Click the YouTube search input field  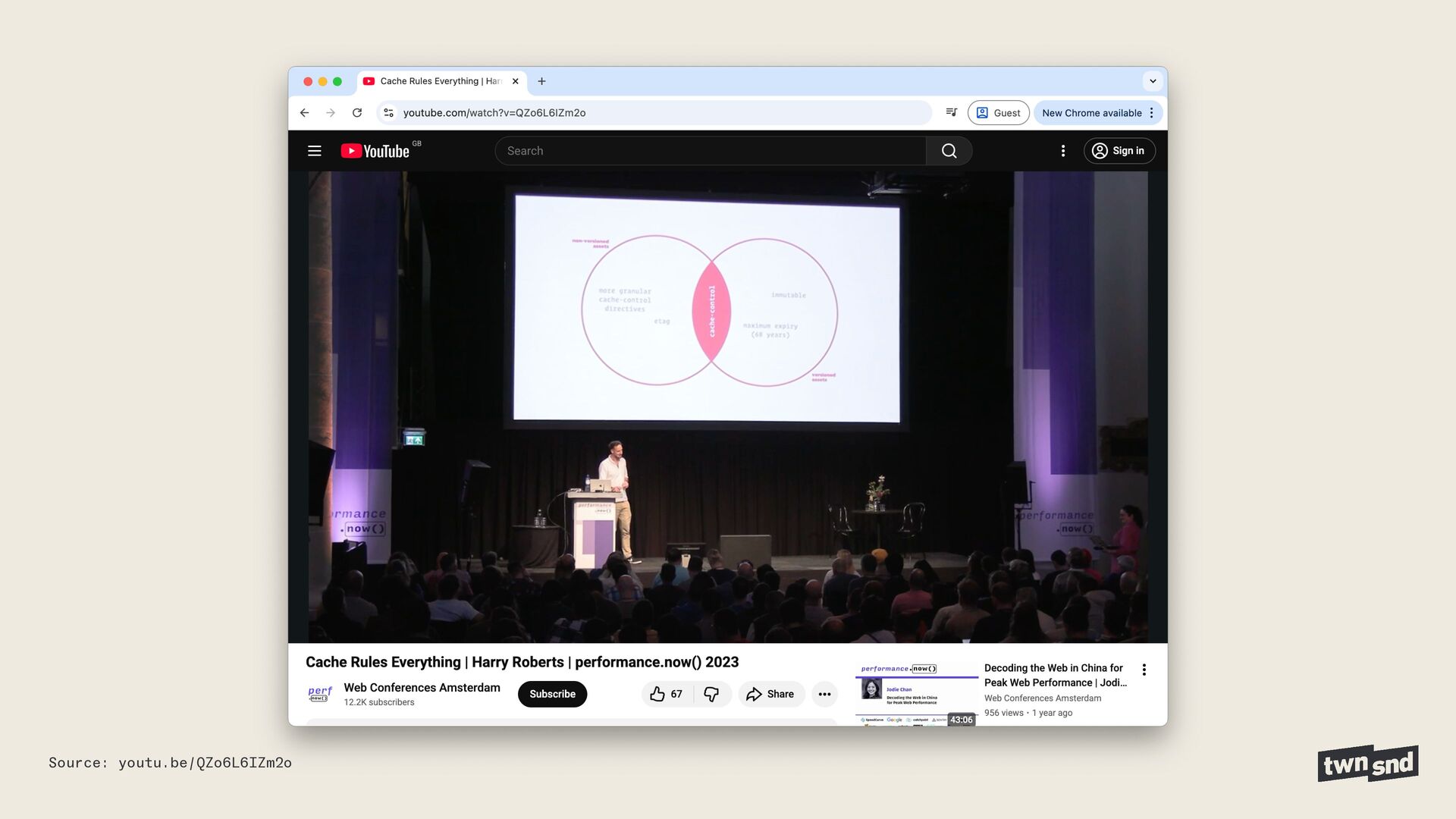pos(709,151)
